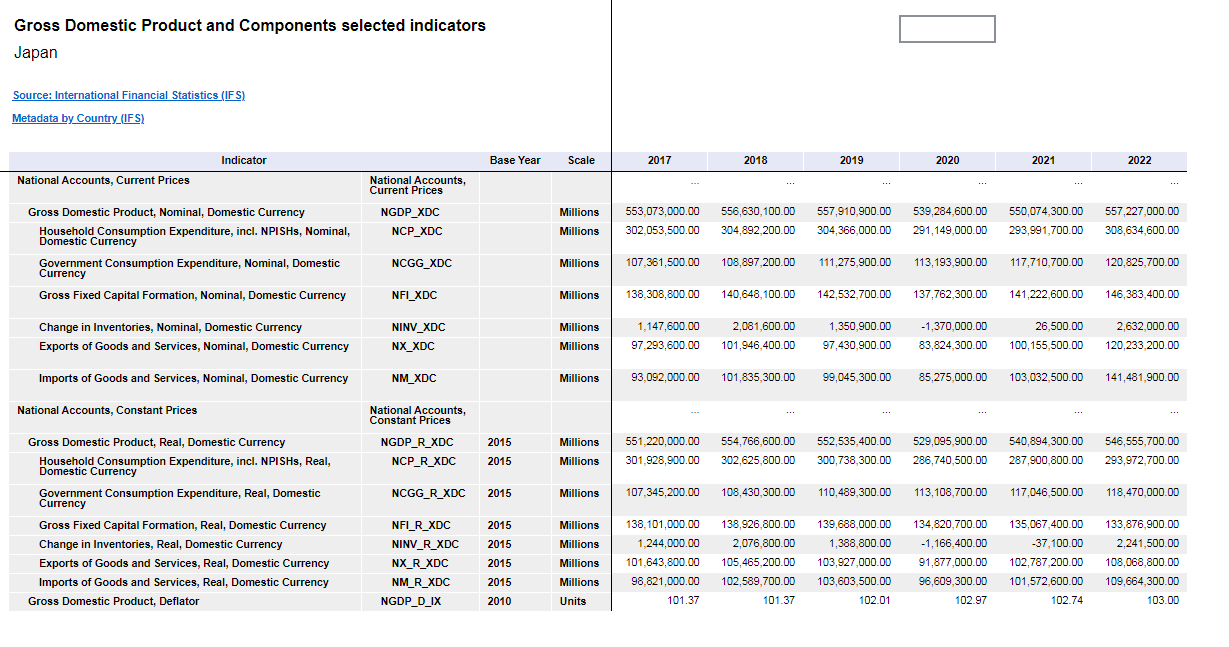Screen dimensions: 1229x647
Task: Select the National Accounts, Constant Prices row label
Action: [107, 411]
